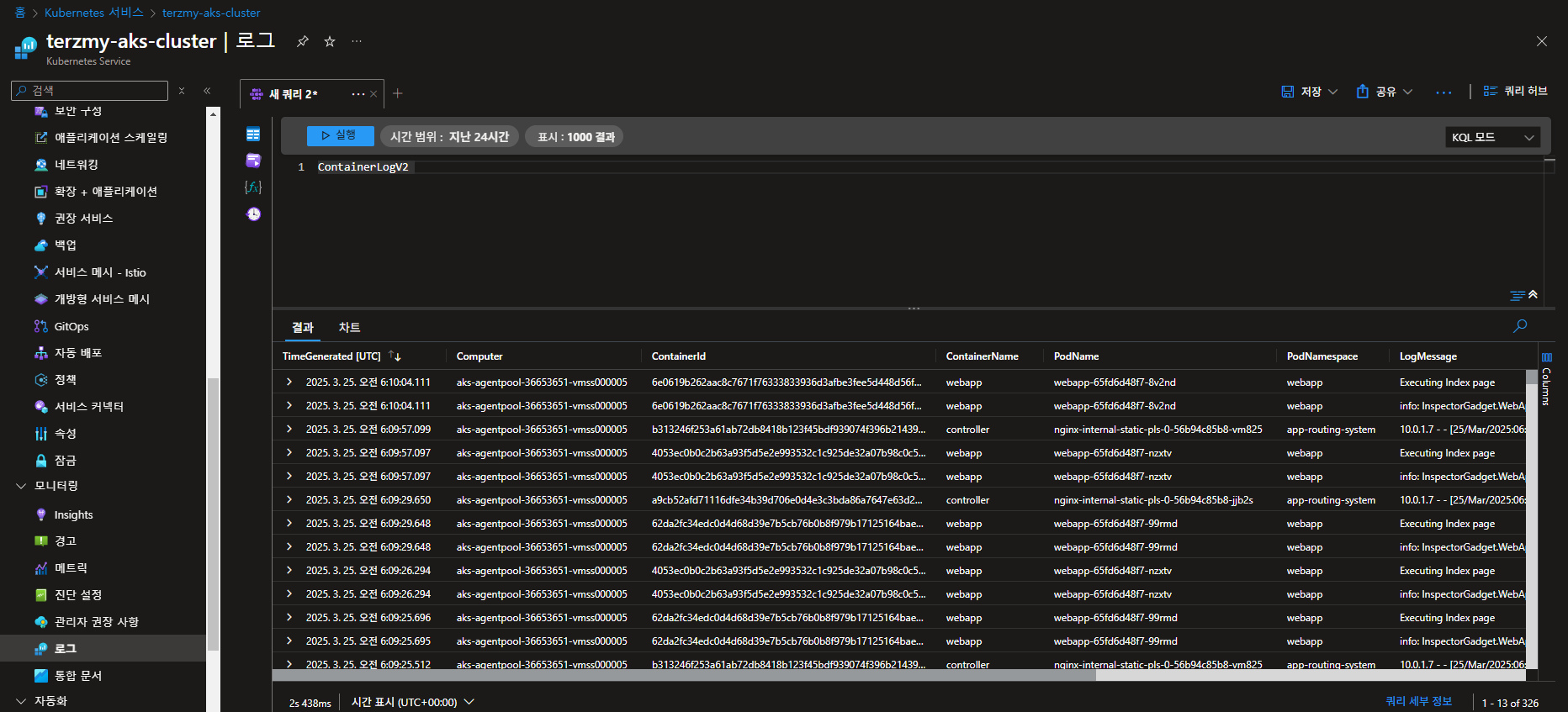Go to terzmy-aks-cluster breadcrumb
Screen dimensions: 1568x712
(211, 13)
